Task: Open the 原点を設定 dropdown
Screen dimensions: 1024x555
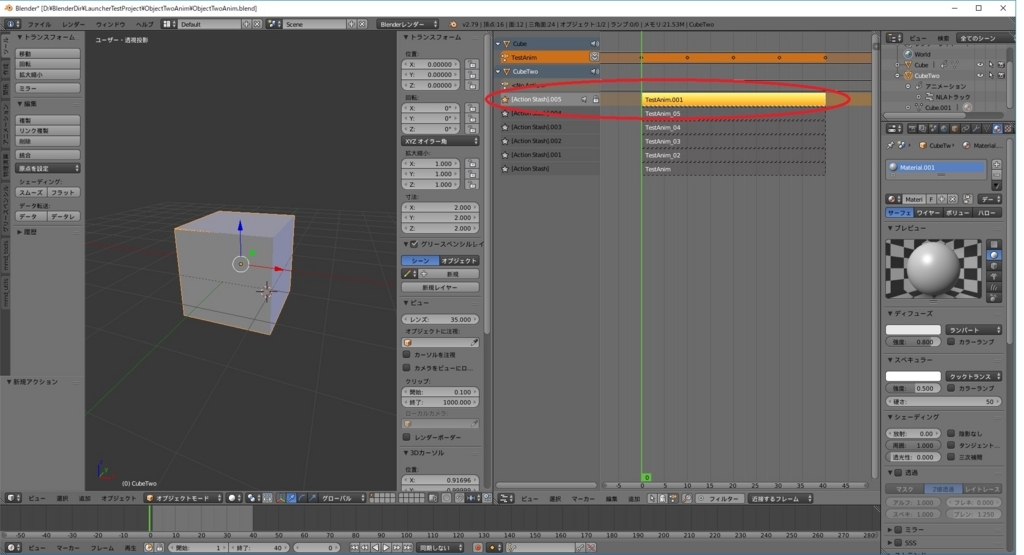Action: [48, 168]
